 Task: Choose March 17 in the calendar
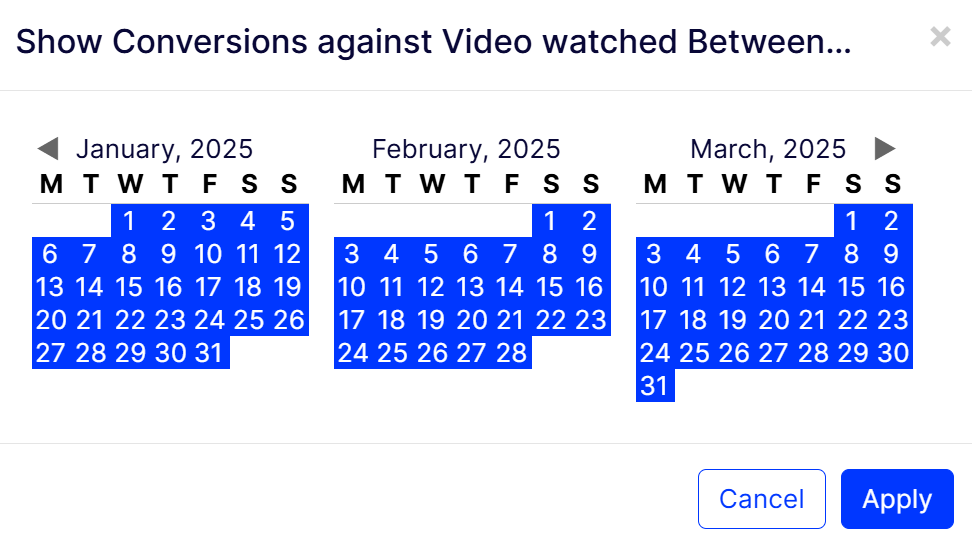click(x=654, y=320)
